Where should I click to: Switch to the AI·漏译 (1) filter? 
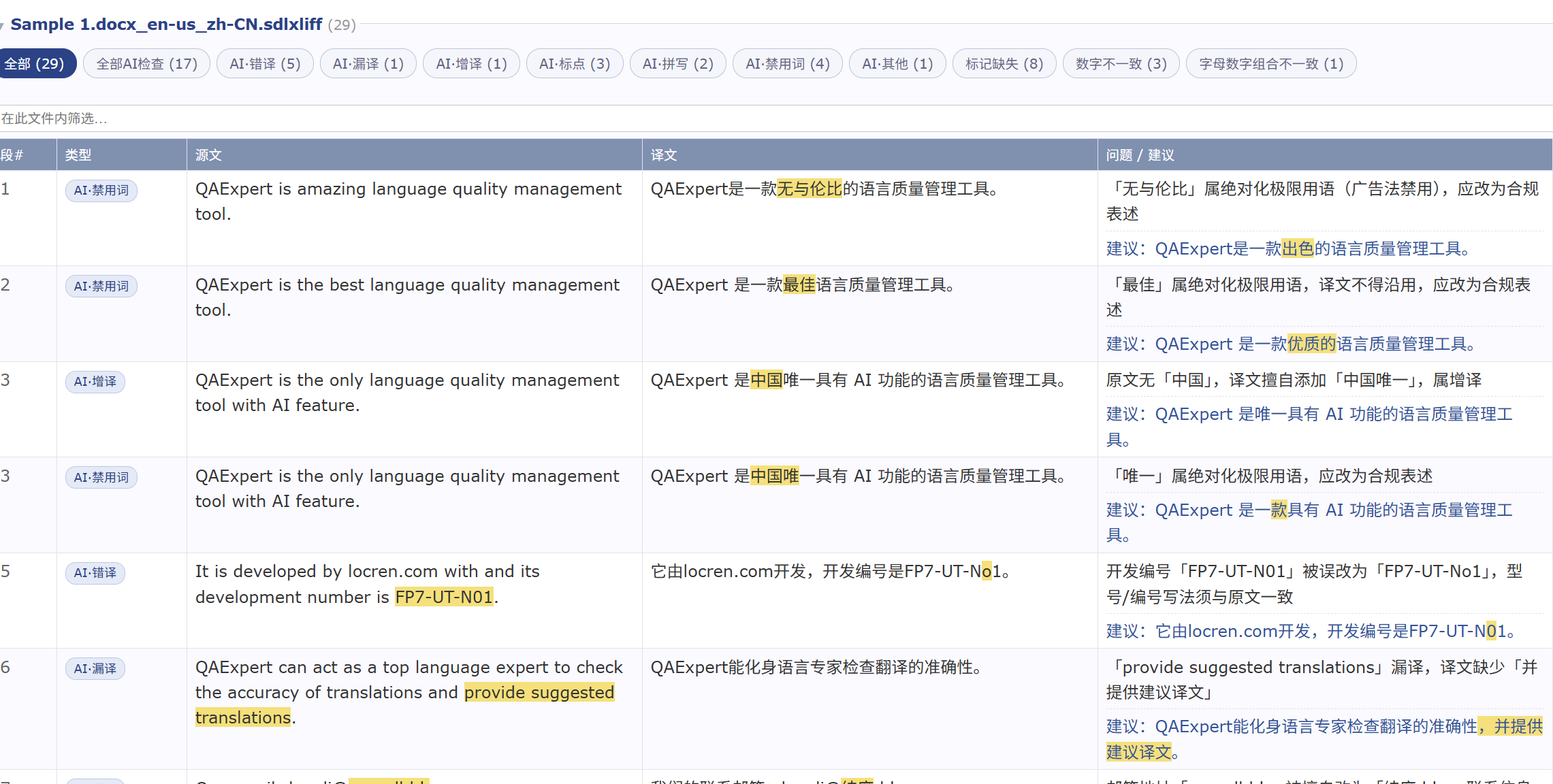pyautogui.click(x=368, y=64)
